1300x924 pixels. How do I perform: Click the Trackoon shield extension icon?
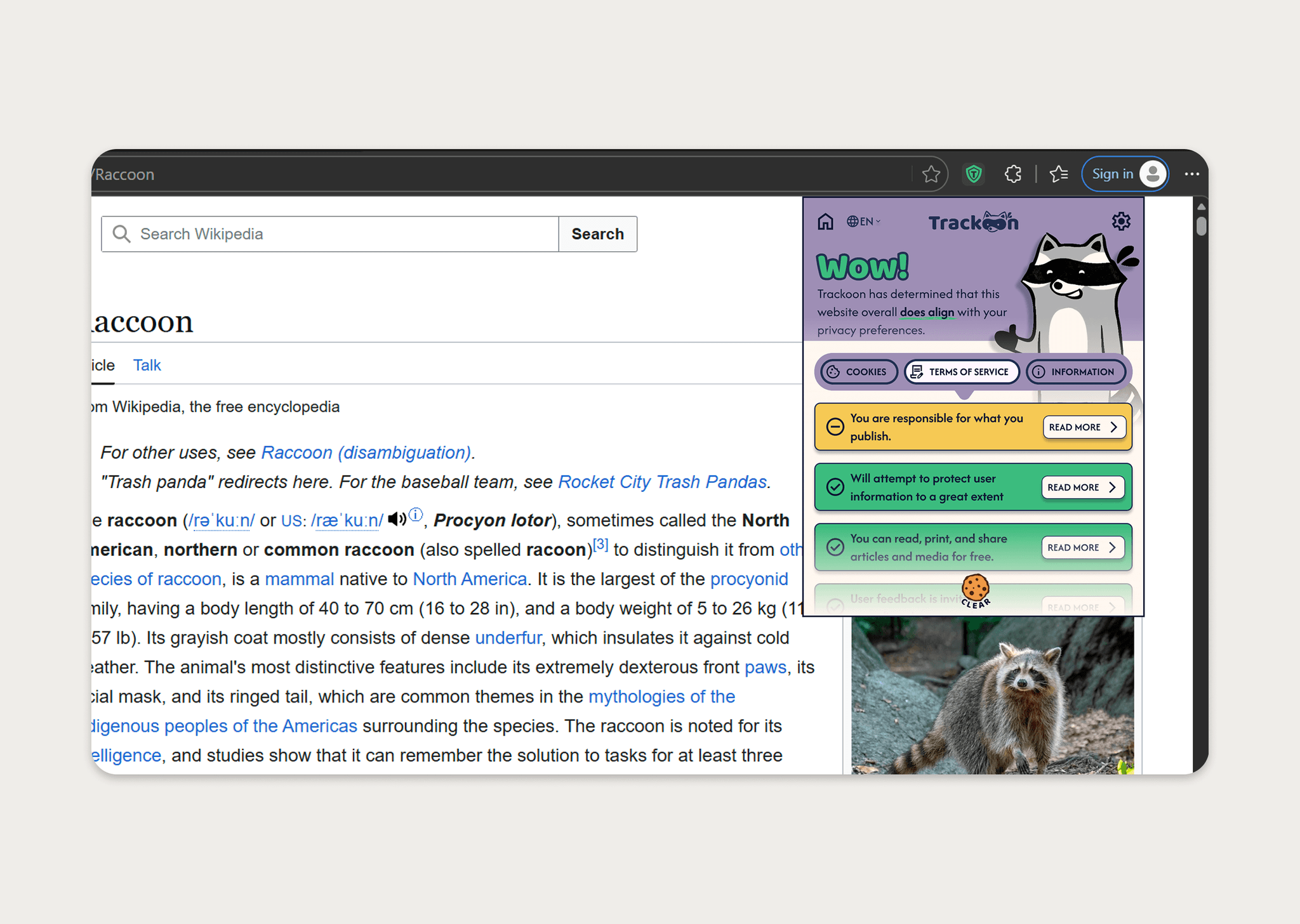click(x=974, y=173)
